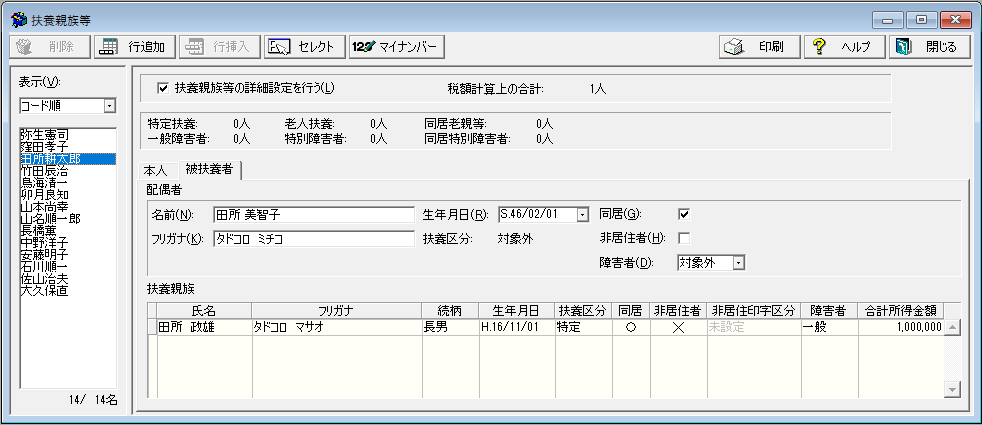Viewport: 982px width, 425px height.
Task: Open the コード順 display order dropdown
Action: (110, 105)
